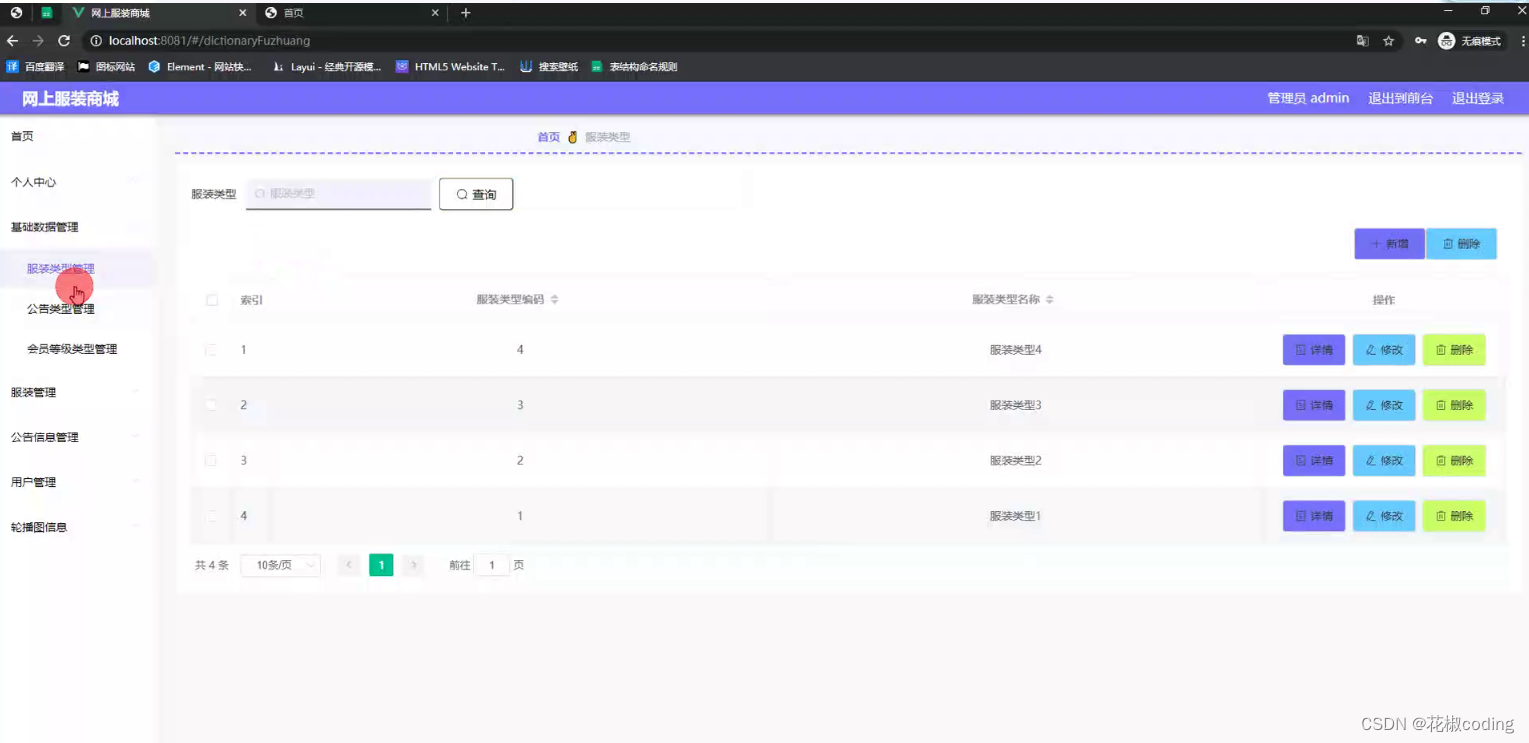The image size is (1529, 743).
Task: Open 详情 for 服装类型2
Action: coord(1314,460)
